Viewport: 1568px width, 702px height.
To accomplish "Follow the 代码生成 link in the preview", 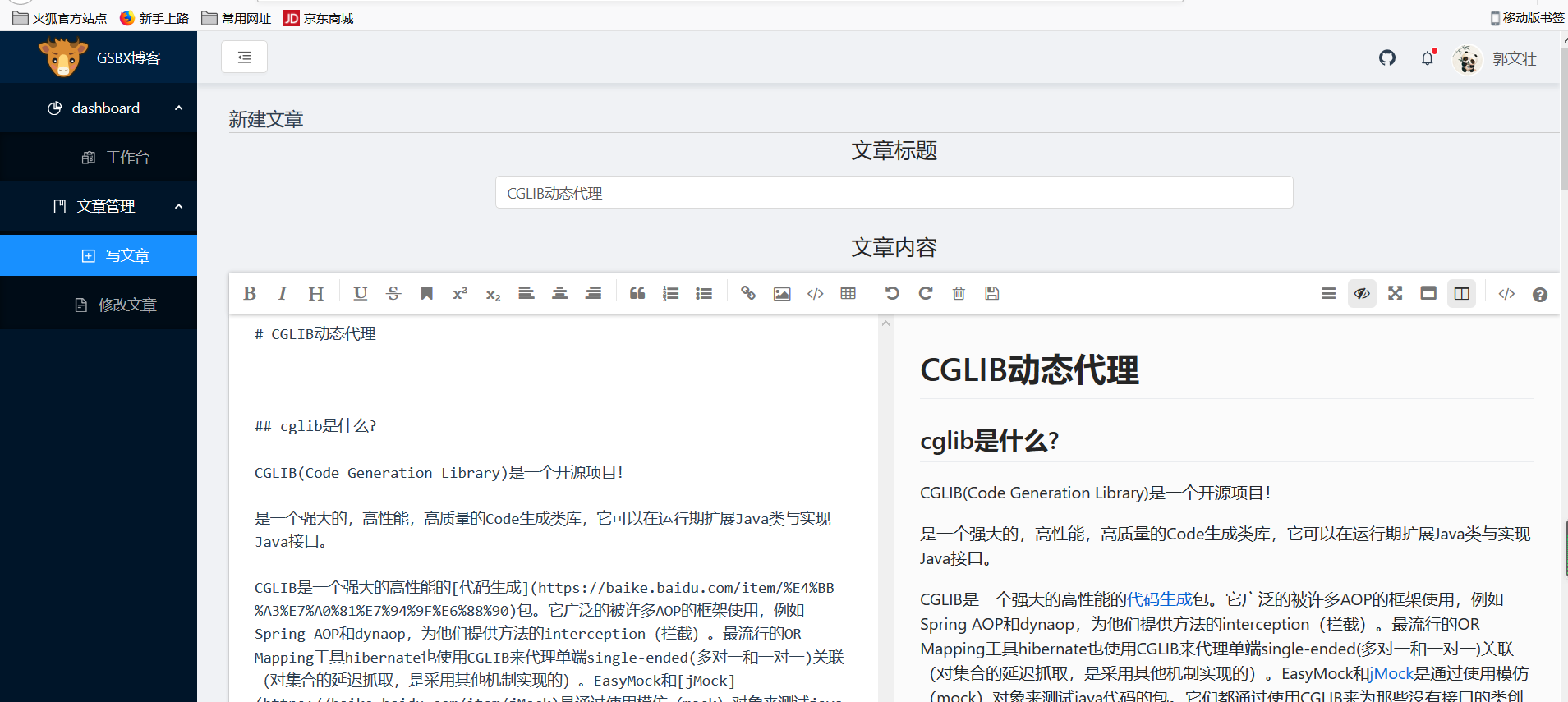I will pyautogui.click(x=1159, y=599).
